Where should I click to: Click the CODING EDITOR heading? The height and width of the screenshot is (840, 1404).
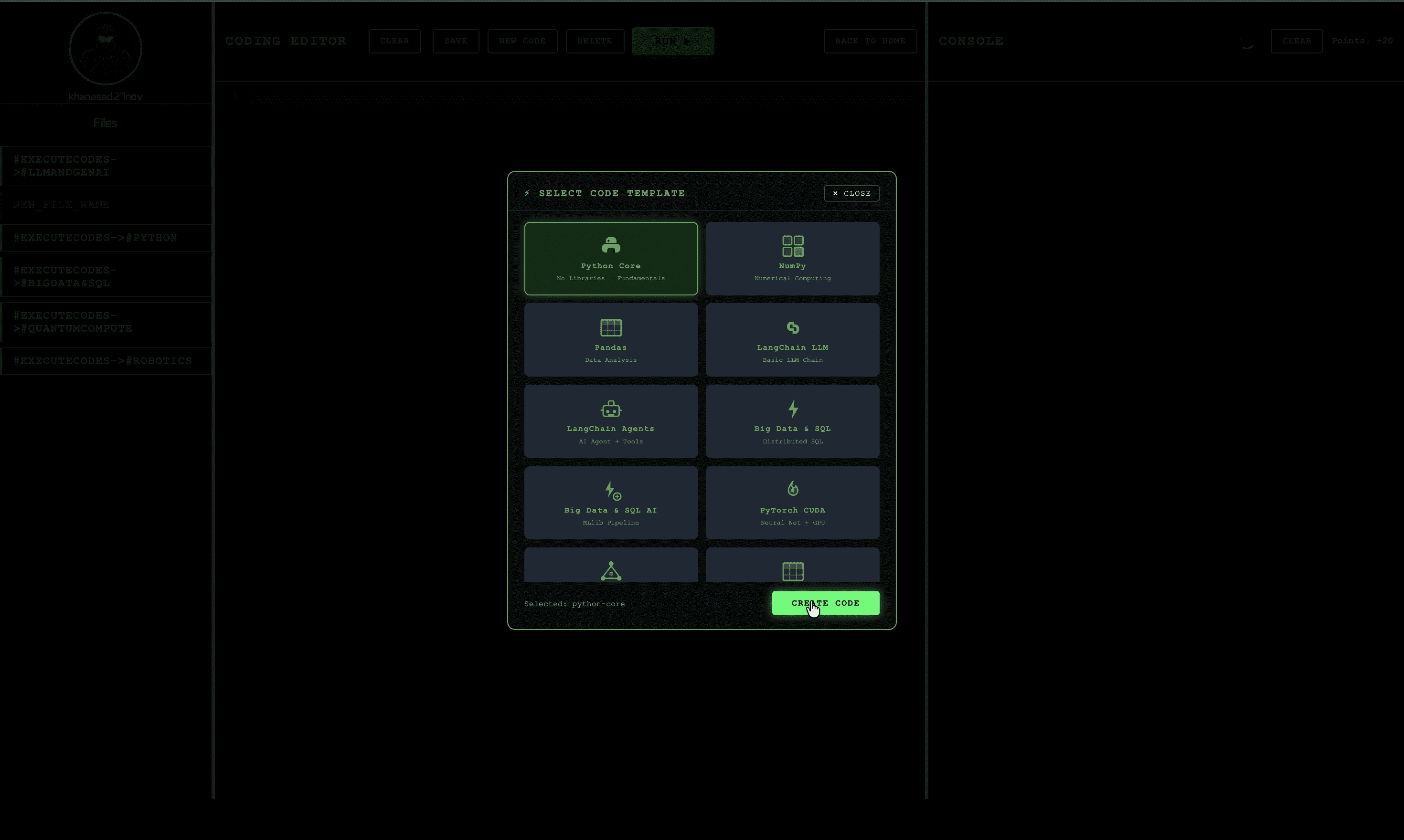(286, 41)
